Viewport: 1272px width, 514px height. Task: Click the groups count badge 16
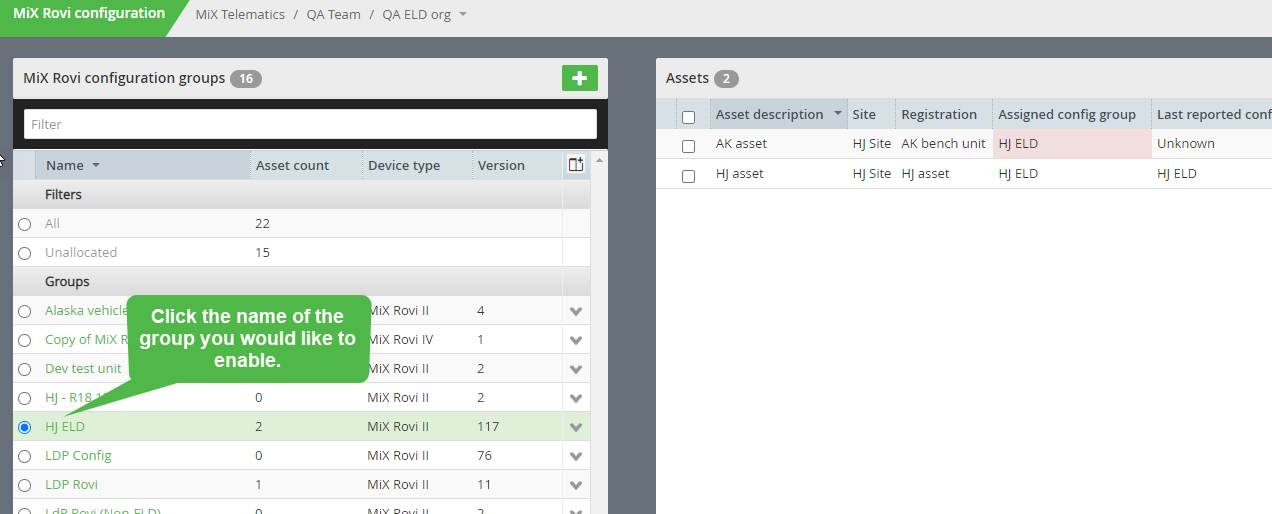click(x=246, y=78)
